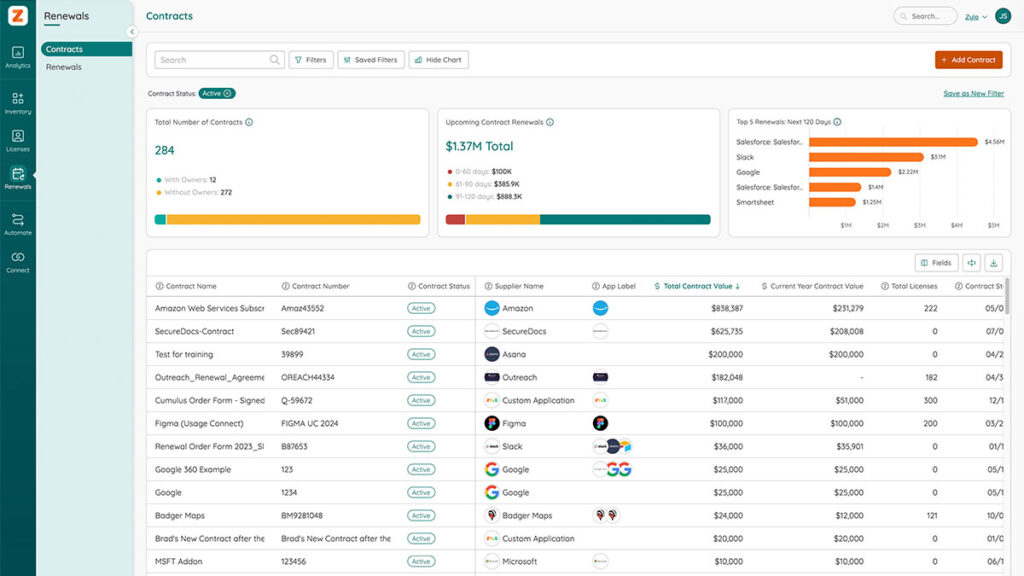
Task: Click the Amazon supplier logo icon
Action: [x=492, y=308]
